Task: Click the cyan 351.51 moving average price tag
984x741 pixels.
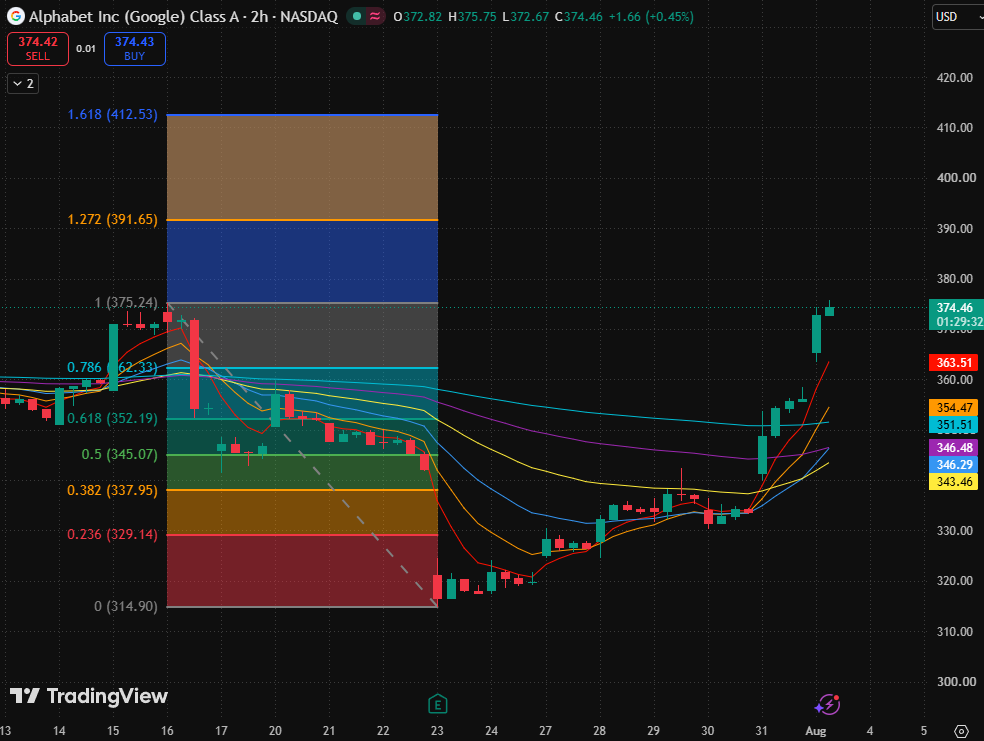Action: [955, 425]
